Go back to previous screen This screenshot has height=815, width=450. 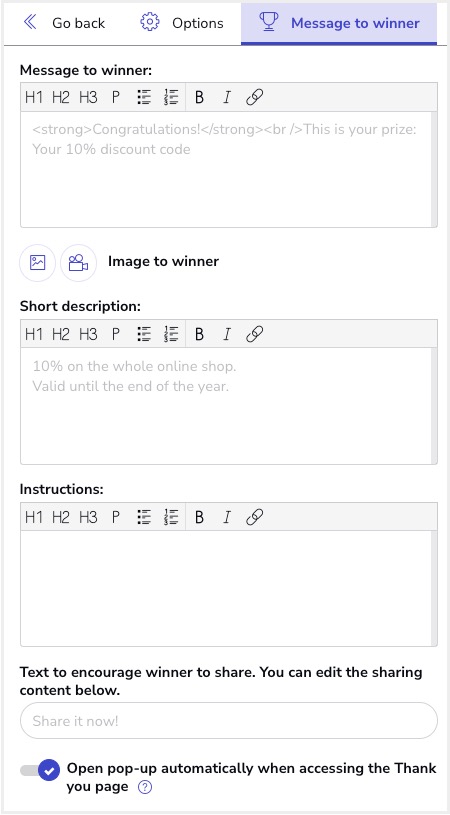64,23
